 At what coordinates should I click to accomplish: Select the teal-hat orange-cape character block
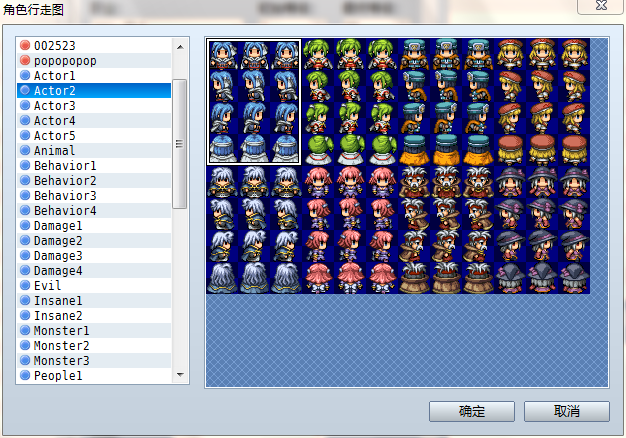[x=446, y=102]
